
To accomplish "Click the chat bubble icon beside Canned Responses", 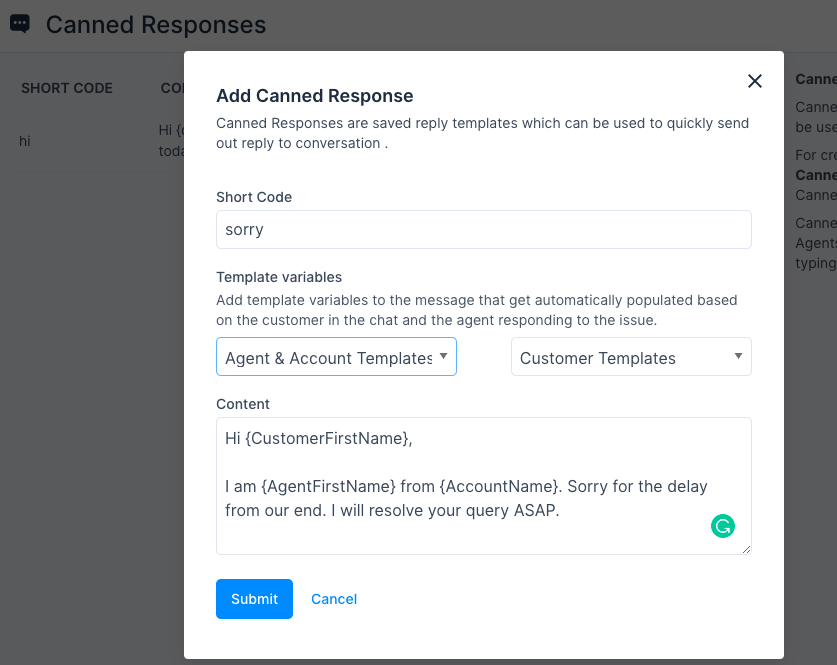I will pyautogui.click(x=19, y=23).
